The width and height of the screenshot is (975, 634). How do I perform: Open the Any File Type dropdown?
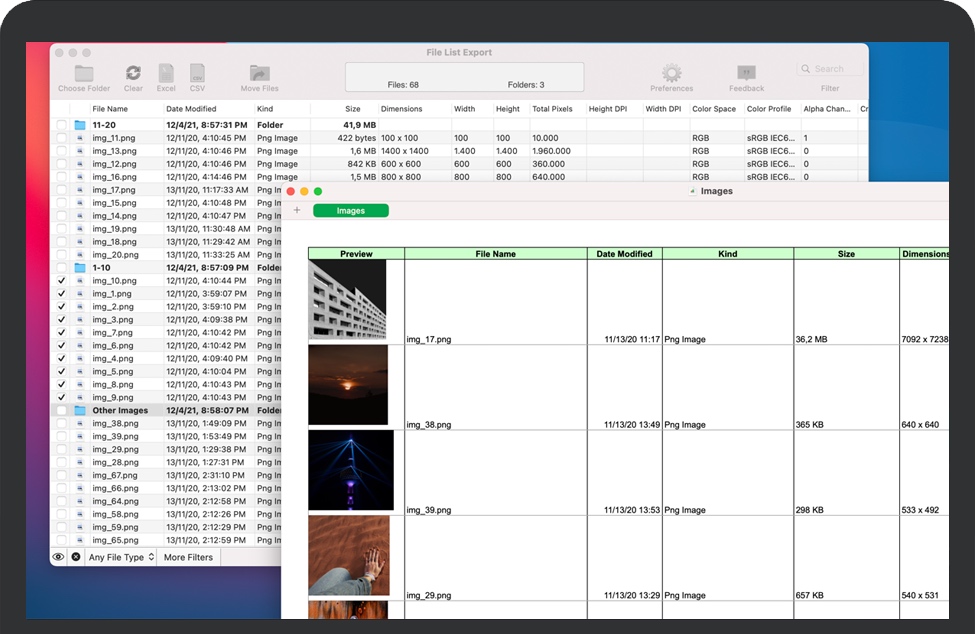click(121, 557)
